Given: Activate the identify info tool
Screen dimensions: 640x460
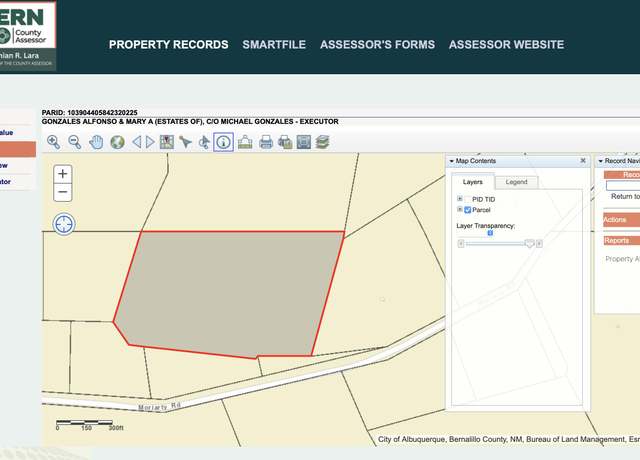Looking at the screenshot, I should (x=223, y=142).
